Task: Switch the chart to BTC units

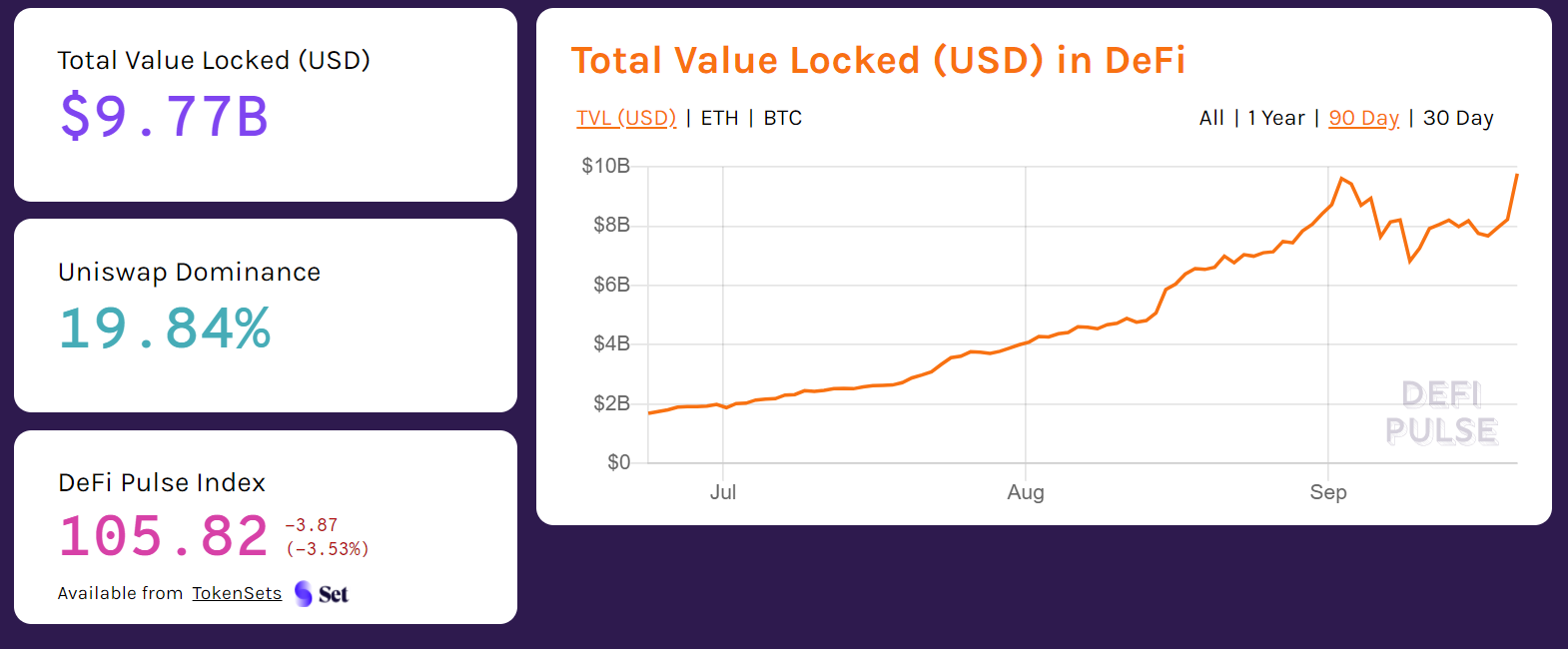Action: [x=782, y=117]
